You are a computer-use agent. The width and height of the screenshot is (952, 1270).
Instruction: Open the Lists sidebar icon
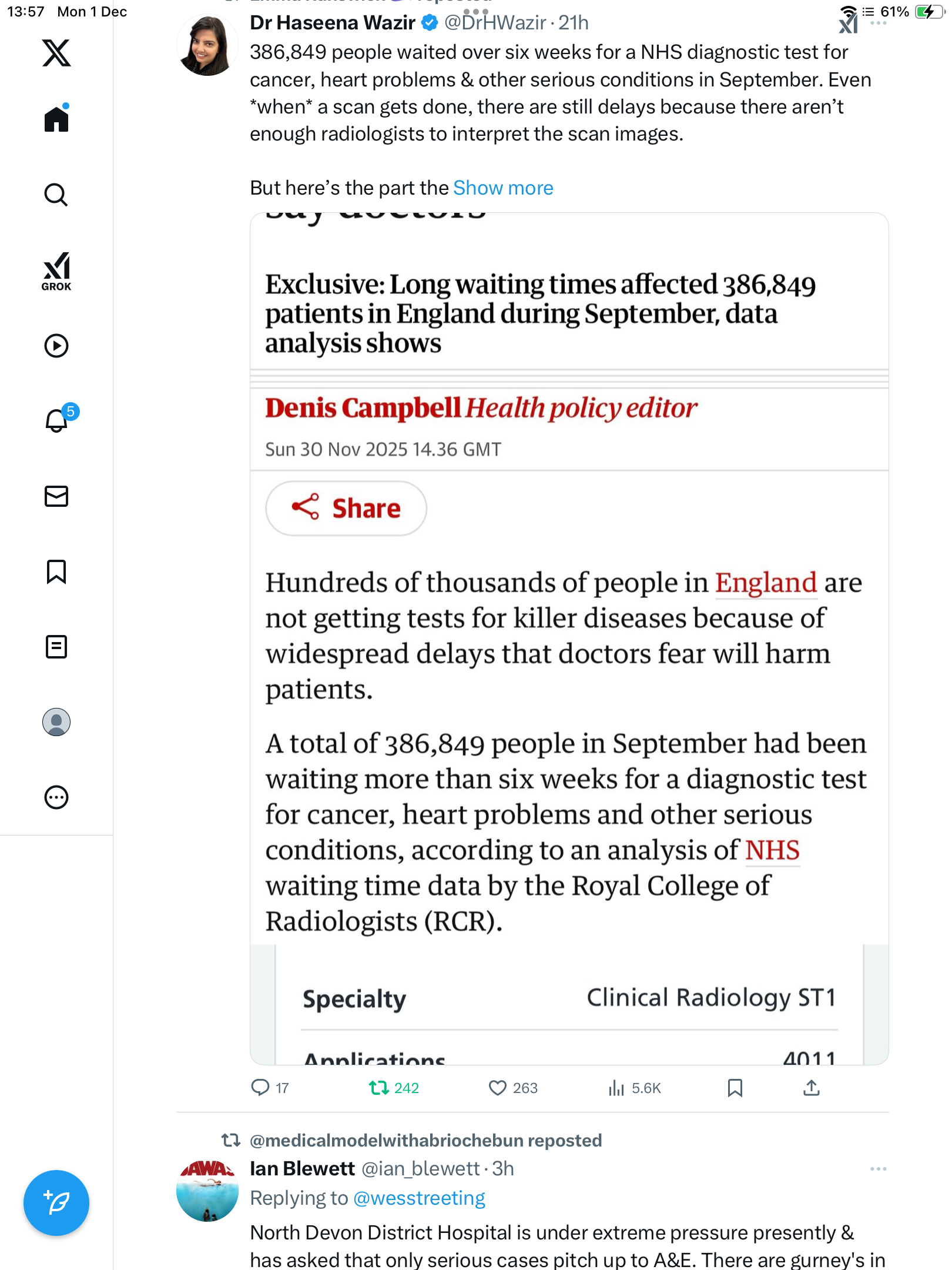(x=56, y=647)
